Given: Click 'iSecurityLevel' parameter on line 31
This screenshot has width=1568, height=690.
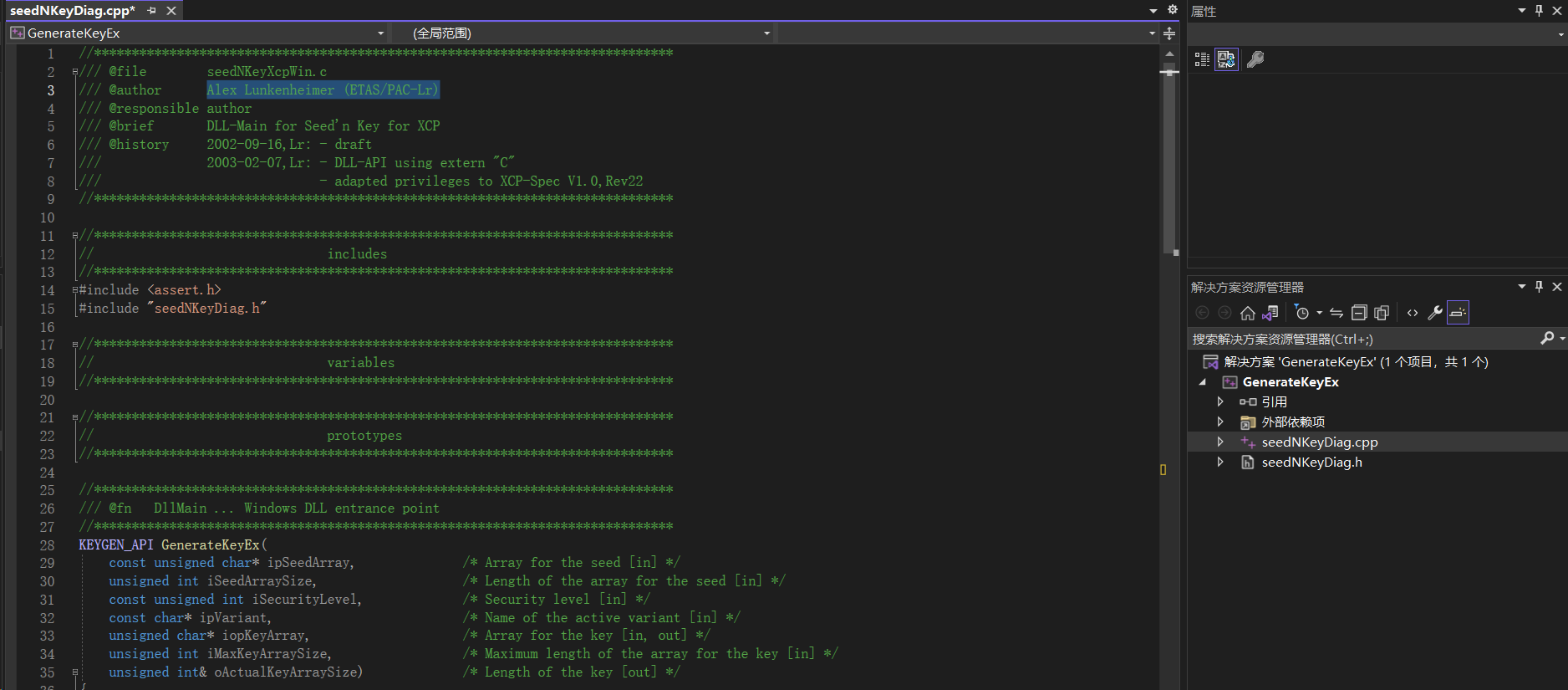Looking at the screenshot, I should coord(305,600).
